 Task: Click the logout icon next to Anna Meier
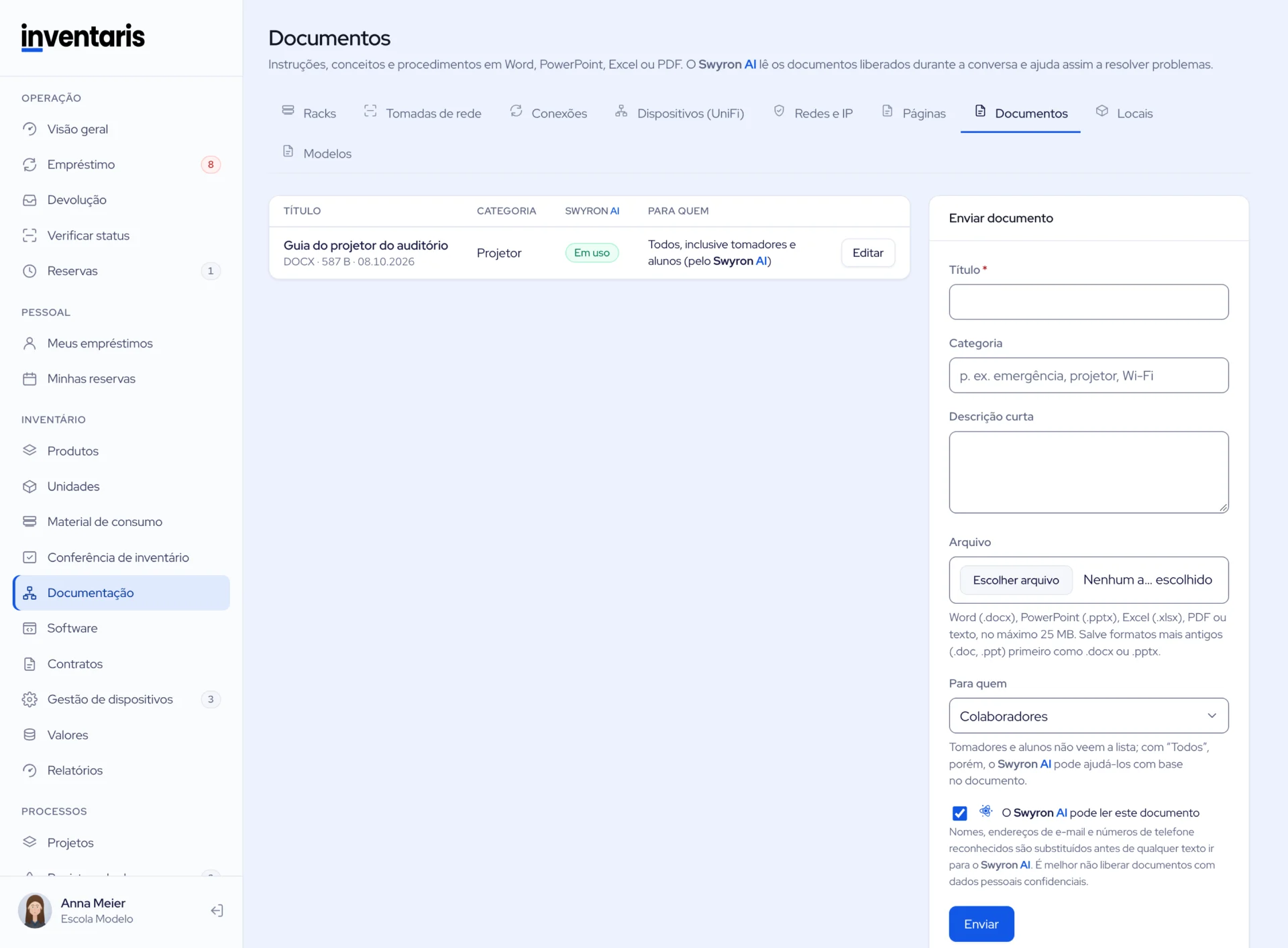(x=217, y=910)
